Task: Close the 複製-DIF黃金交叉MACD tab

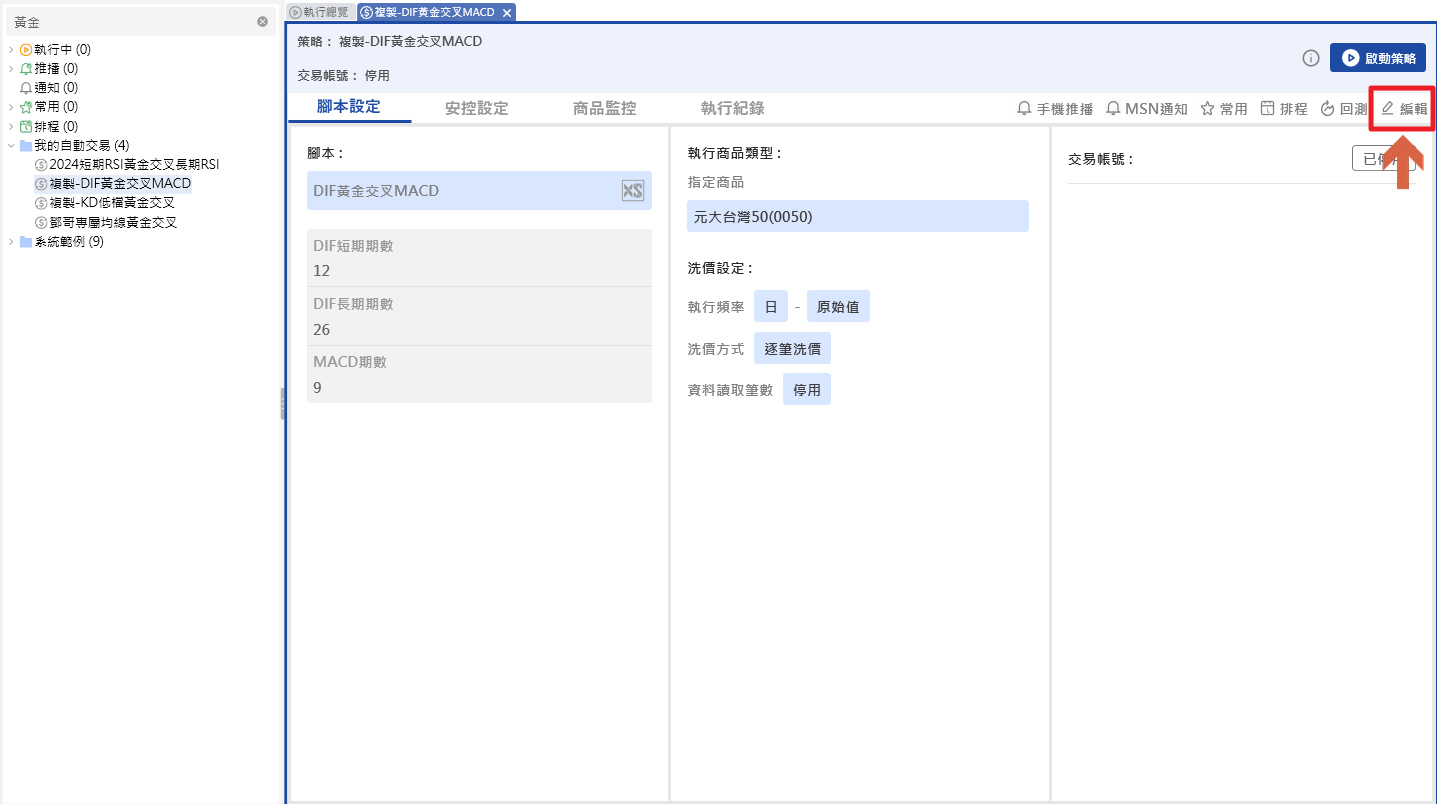Action: pyautogui.click(x=507, y=12)
